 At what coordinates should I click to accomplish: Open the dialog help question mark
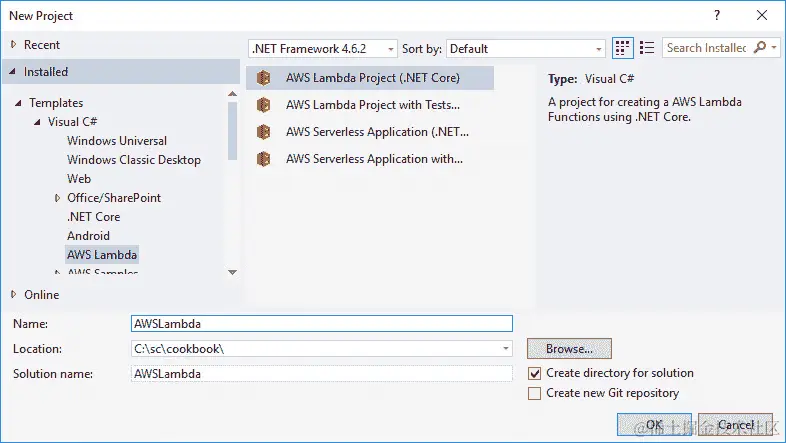click(x=717, y=16)
